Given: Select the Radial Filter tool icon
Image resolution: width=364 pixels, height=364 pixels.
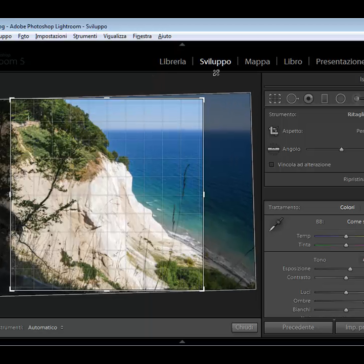Looking at the screenshot, I should (x=340, y=99).
